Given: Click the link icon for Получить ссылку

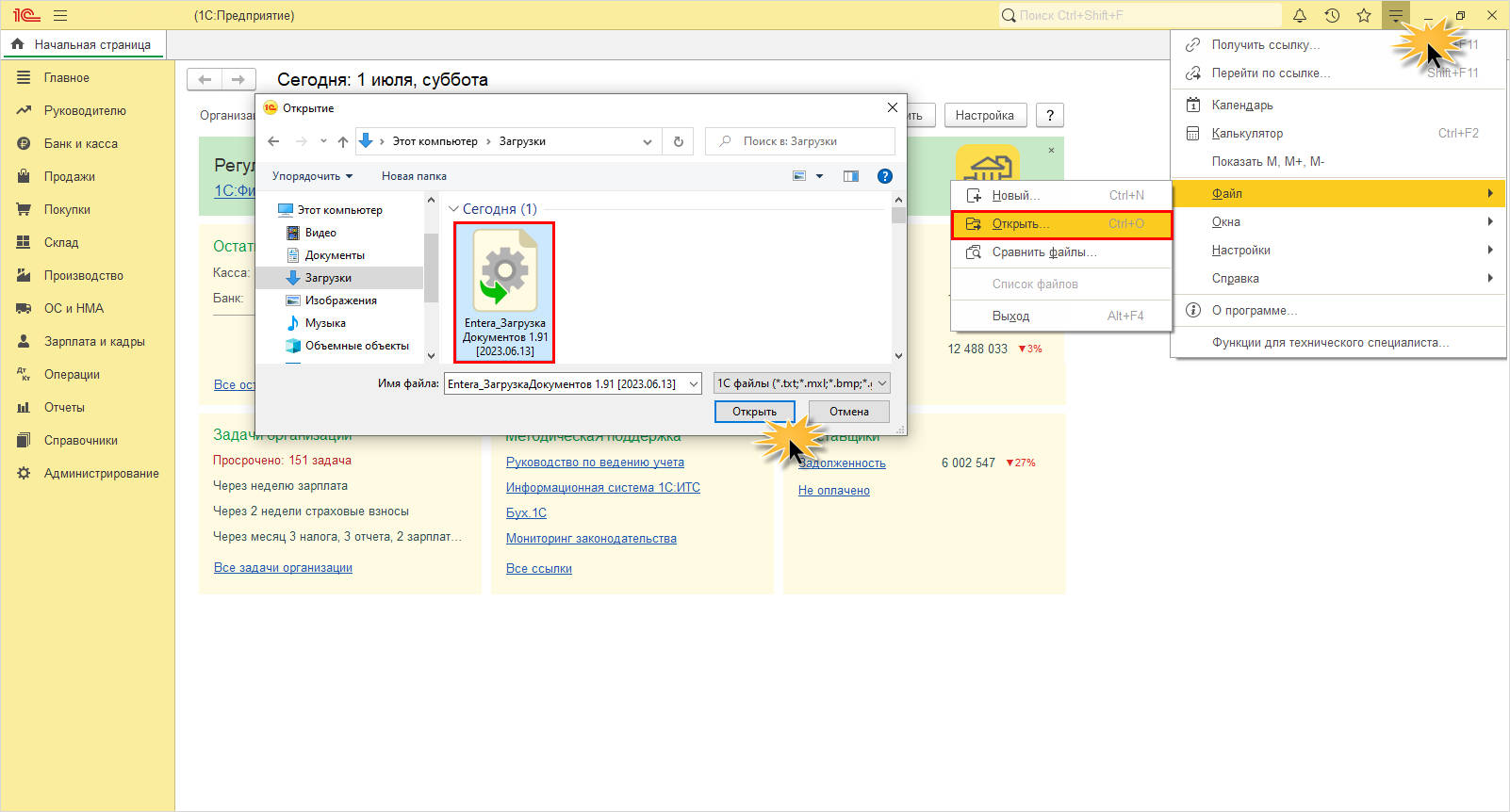Looking at the screenshot, I should tap(1192, 44).
